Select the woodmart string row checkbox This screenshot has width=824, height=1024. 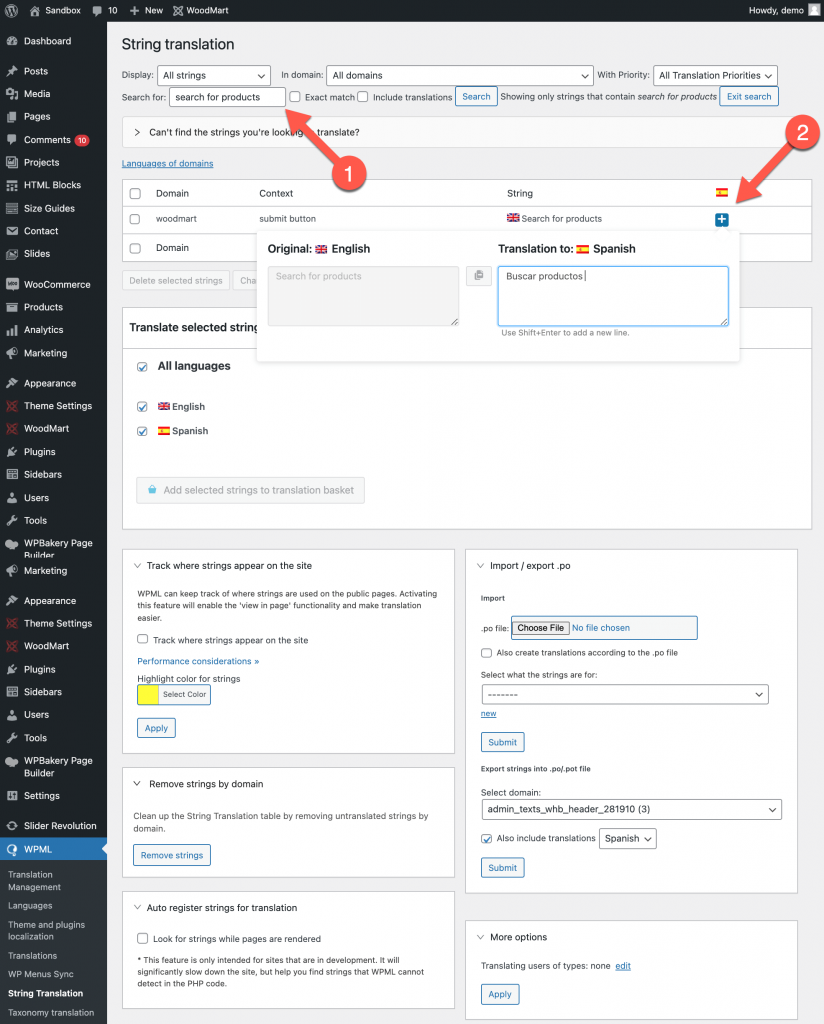[x=135, y=219]
